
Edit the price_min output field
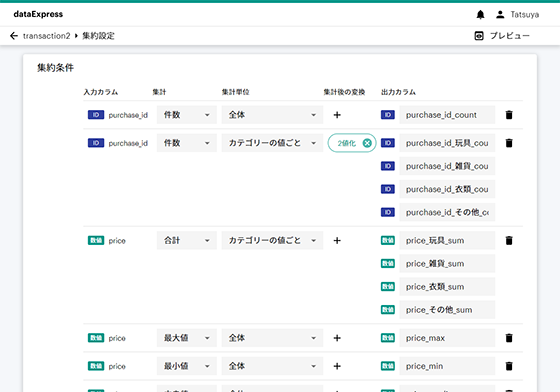447,366
